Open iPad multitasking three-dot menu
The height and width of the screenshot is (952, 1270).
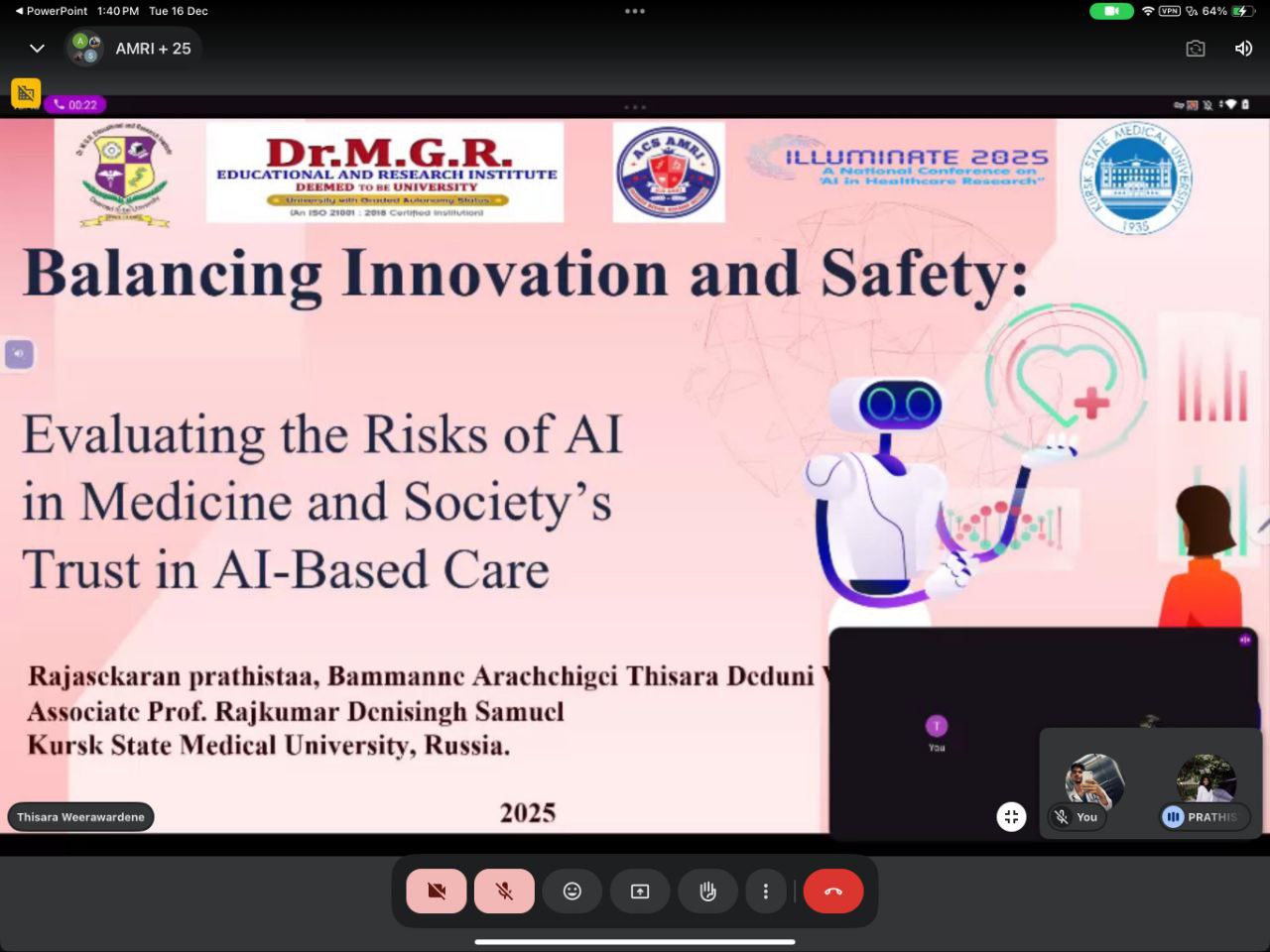[x=635, y=11]
